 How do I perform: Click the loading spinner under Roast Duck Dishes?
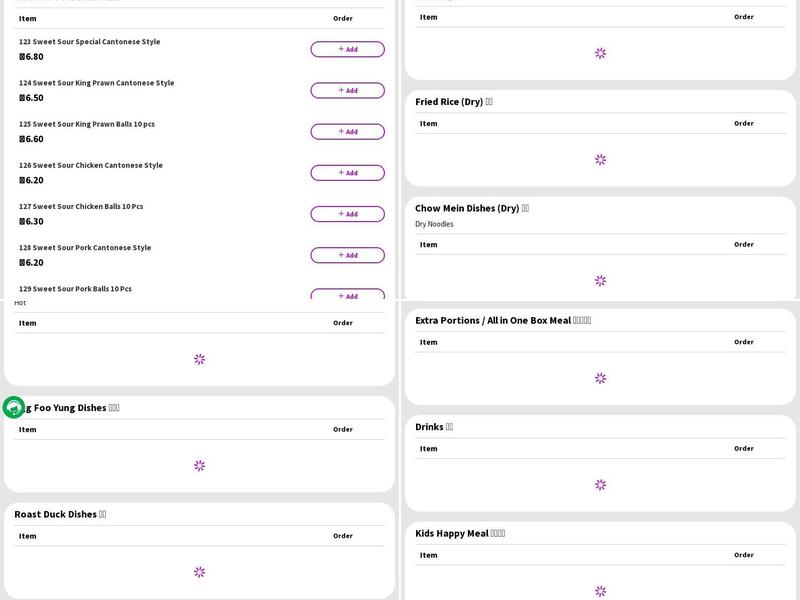pyautogui.click(x=199, y=572)
